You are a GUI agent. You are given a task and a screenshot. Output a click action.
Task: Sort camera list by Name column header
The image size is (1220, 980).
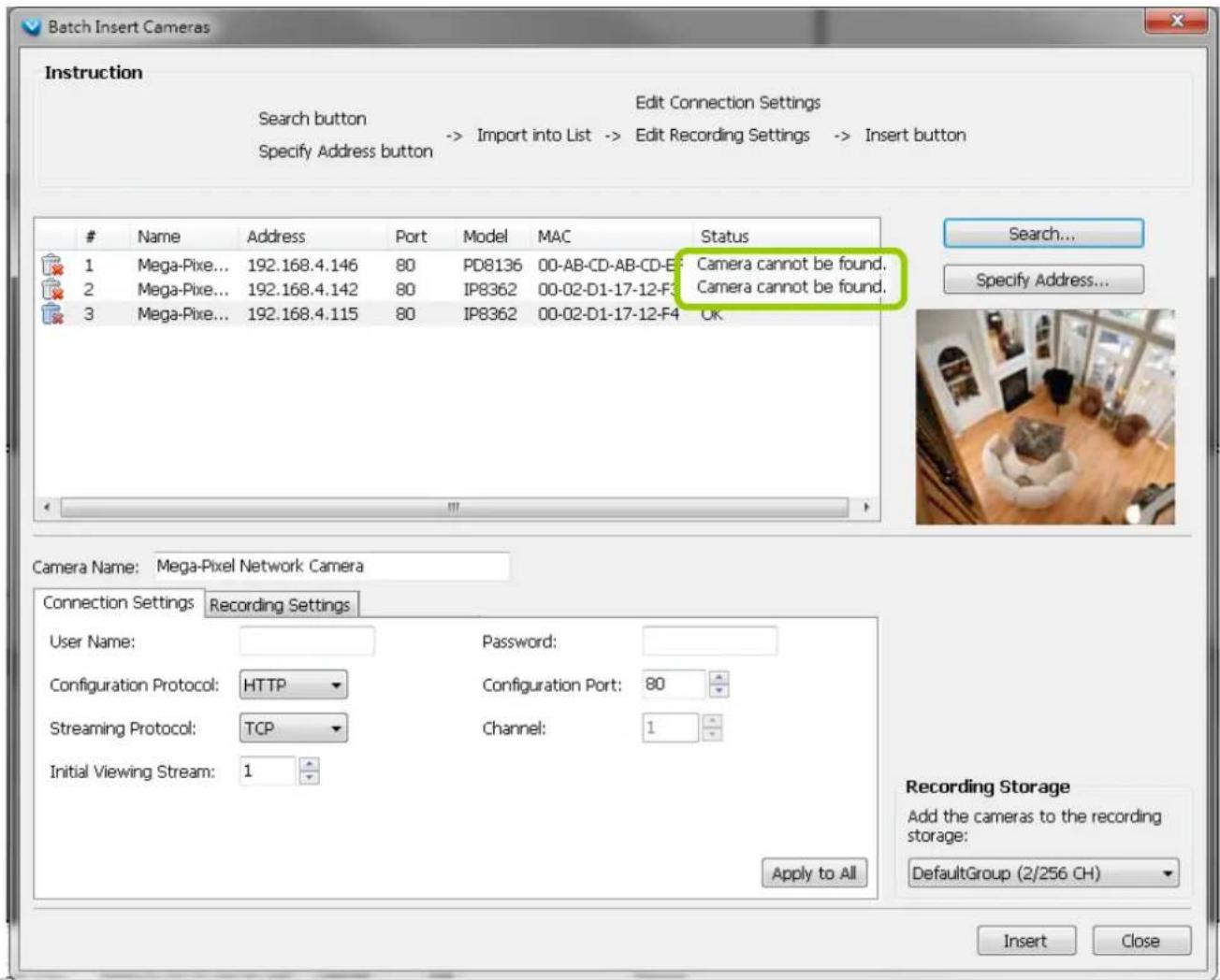(159, 237)
